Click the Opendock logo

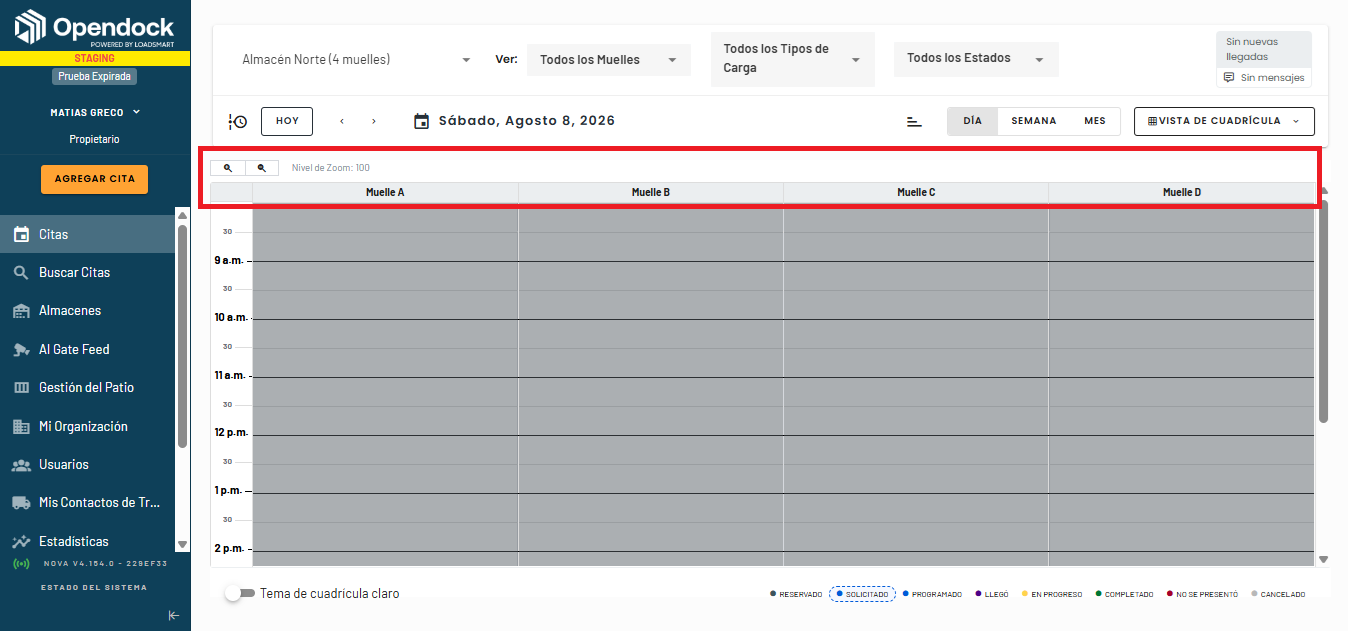coord(95,28)
